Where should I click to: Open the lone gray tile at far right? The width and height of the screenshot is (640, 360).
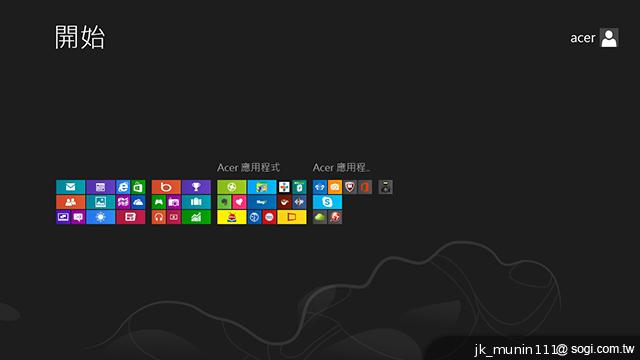pyautogui.click(x=385, y=187)
